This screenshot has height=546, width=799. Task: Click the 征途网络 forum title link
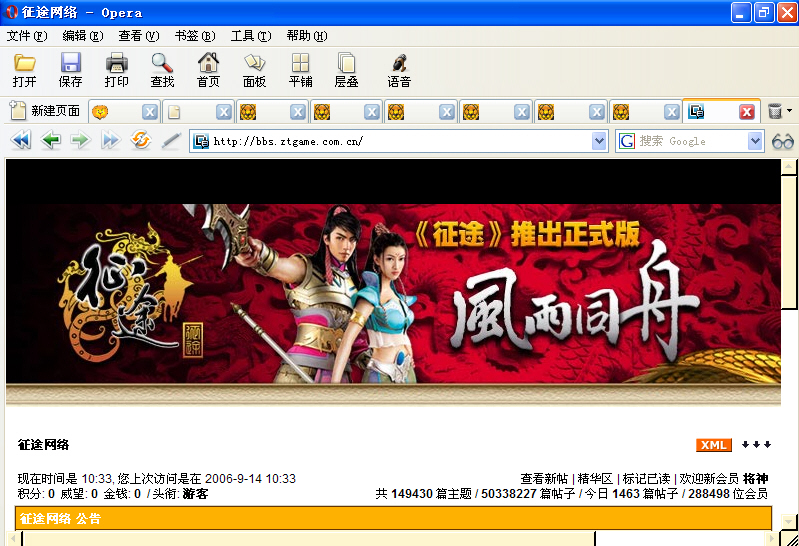pyautogui.click(x=43, y=445)
